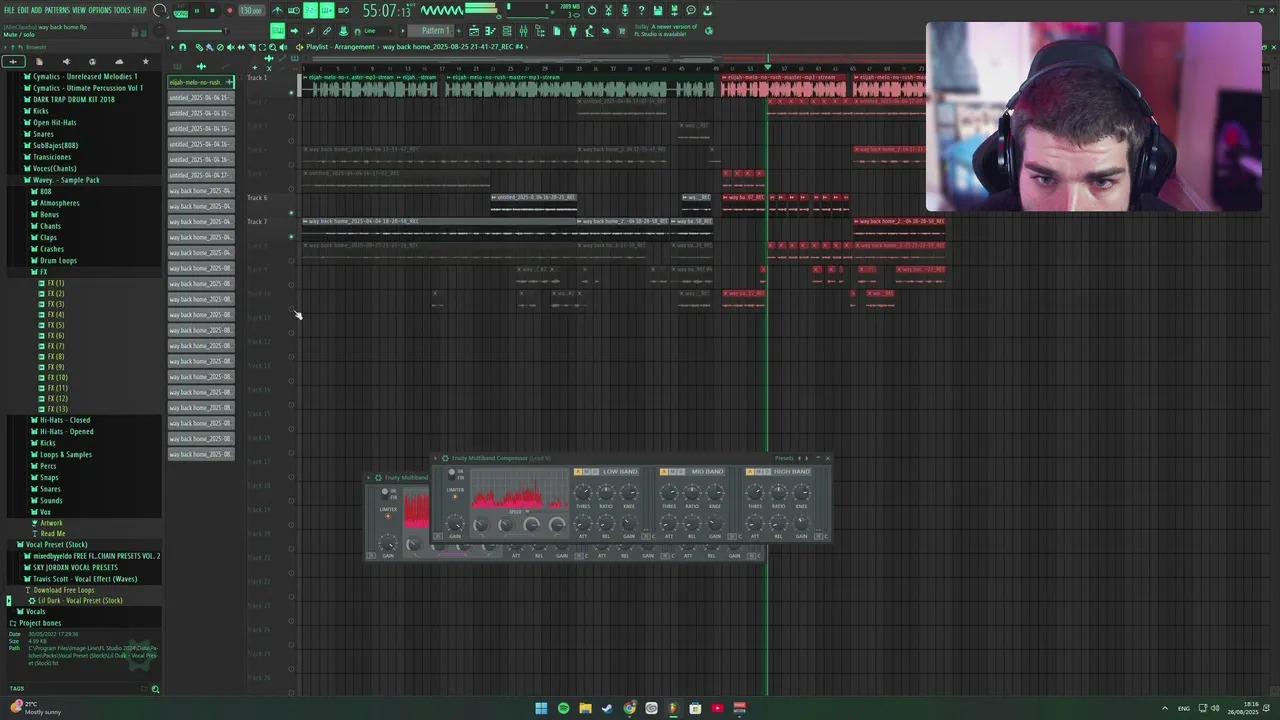This screenshot has height=720, width=1280.
Task: Click the LOW BAND A button
Action: (x=577, y=472)
